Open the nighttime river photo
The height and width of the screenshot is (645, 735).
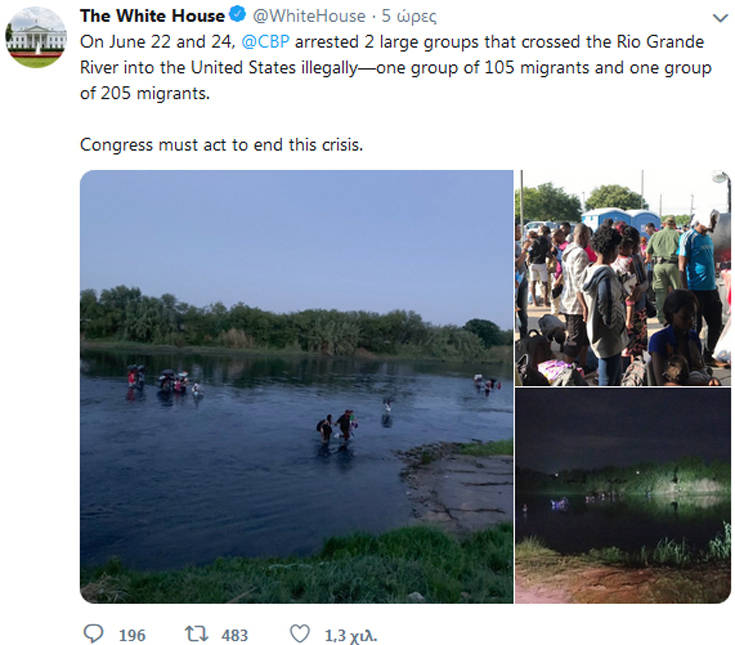coord(622,496)
